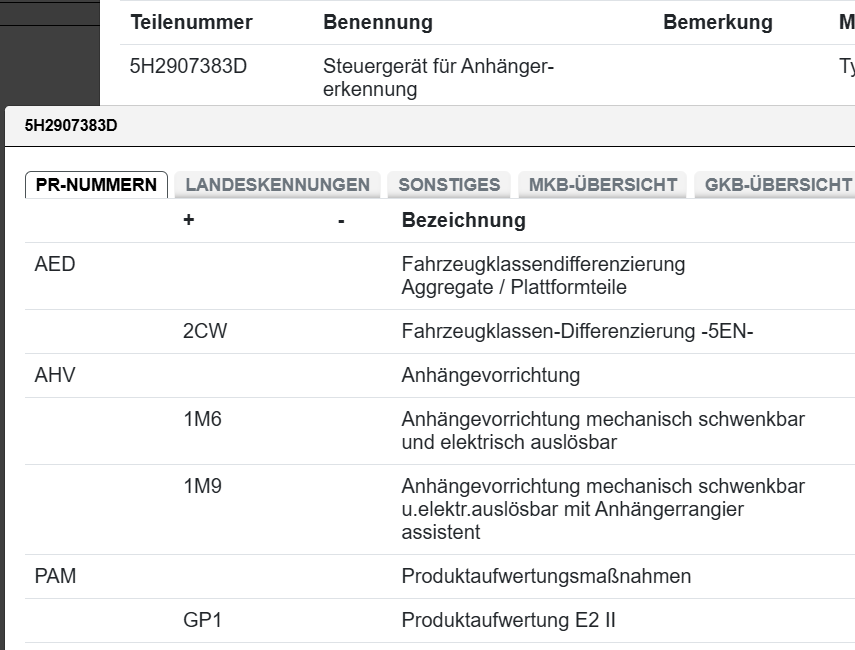The width and height of the screenshot is (855, 650).
Task: Select the MKB-ÜBERSICHT tab
Action: [x=602, y=185]
